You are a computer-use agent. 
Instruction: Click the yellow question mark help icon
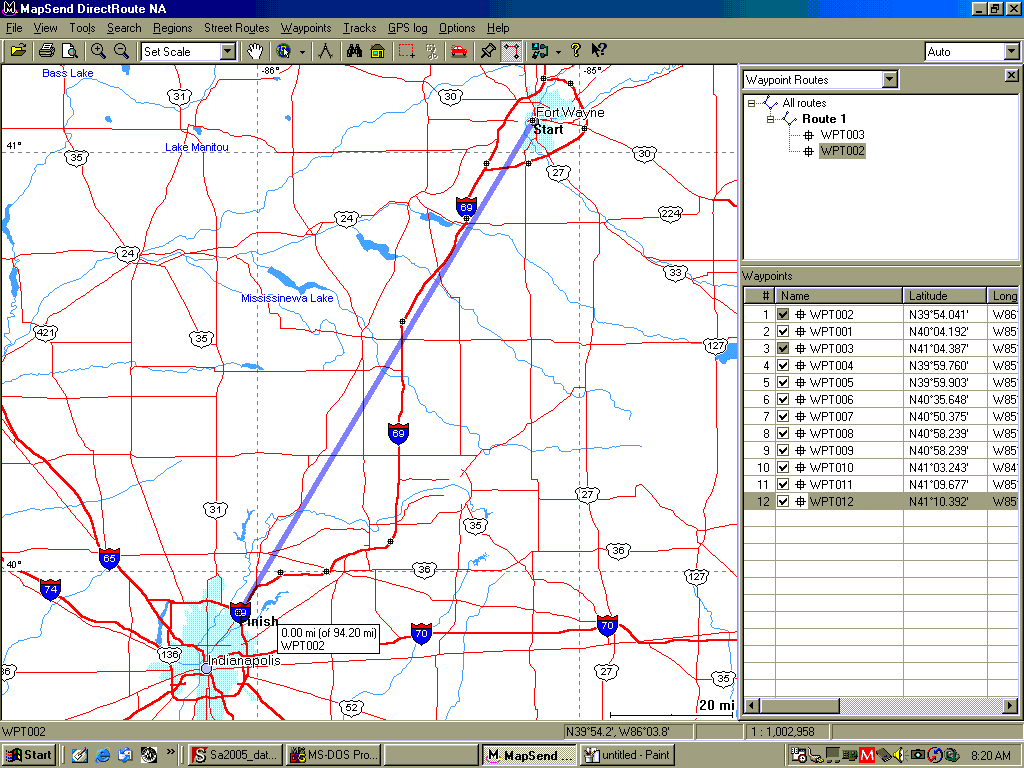(x=575, y=51)
